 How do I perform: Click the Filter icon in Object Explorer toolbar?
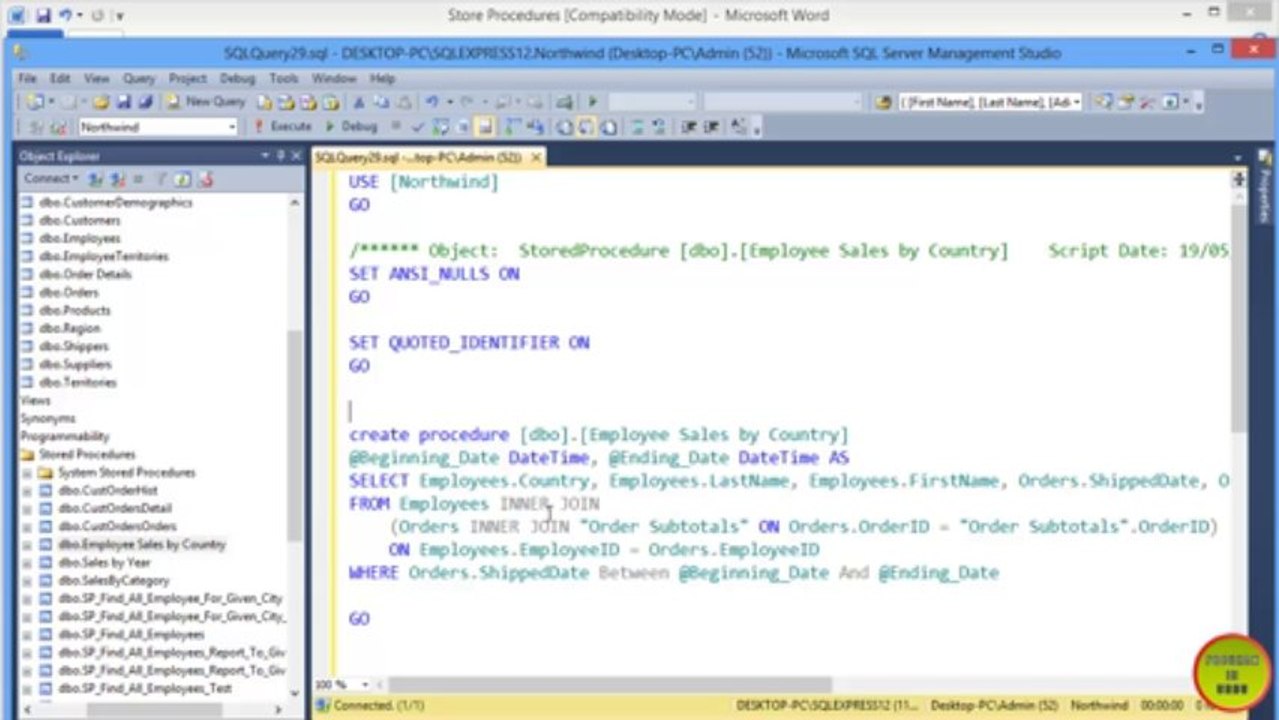click(161, 179)
